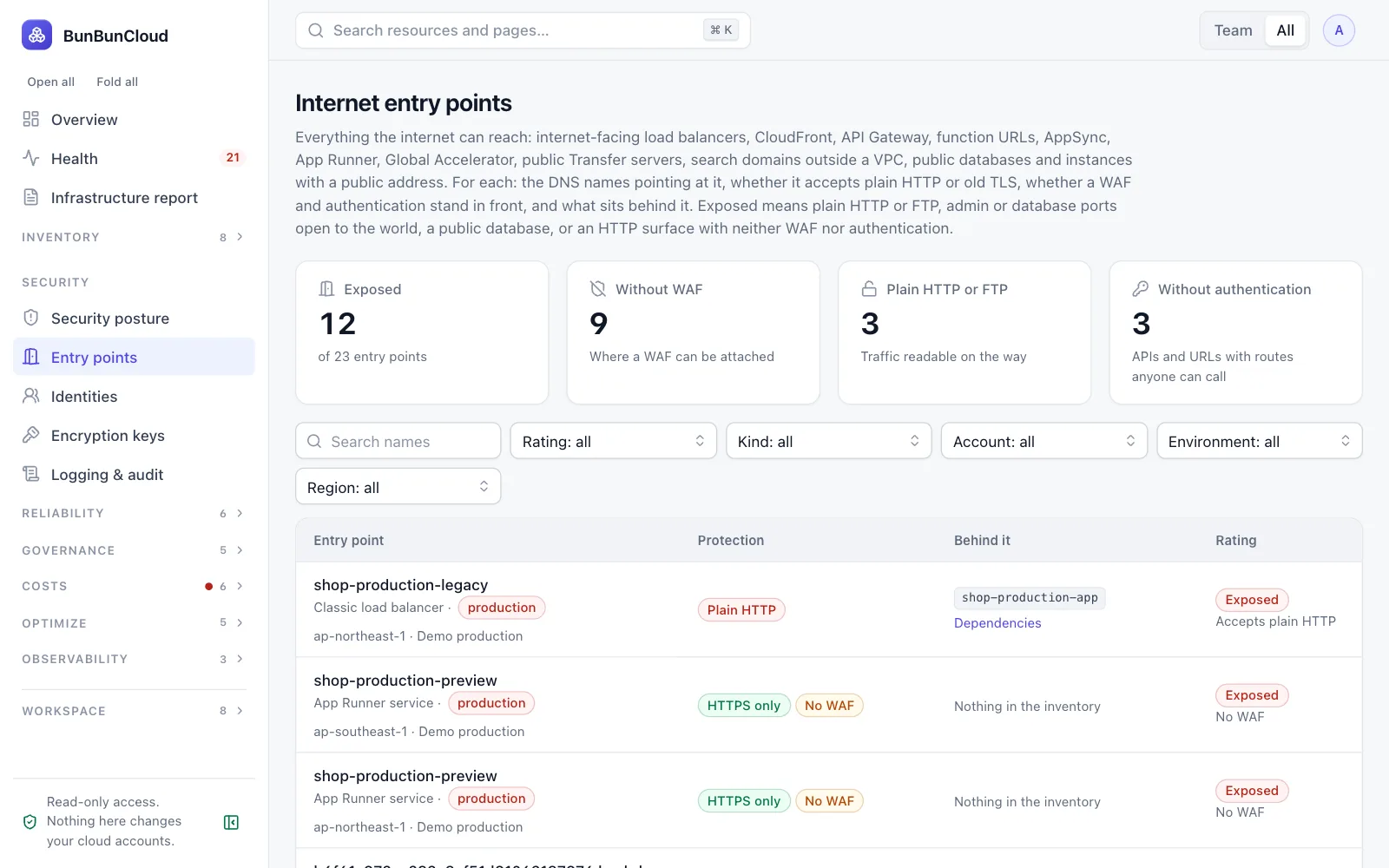Image resolution: width=1389 pixels, height=868 pixels.
Task: Open the Overview page icon
Action: click(31, 119)
